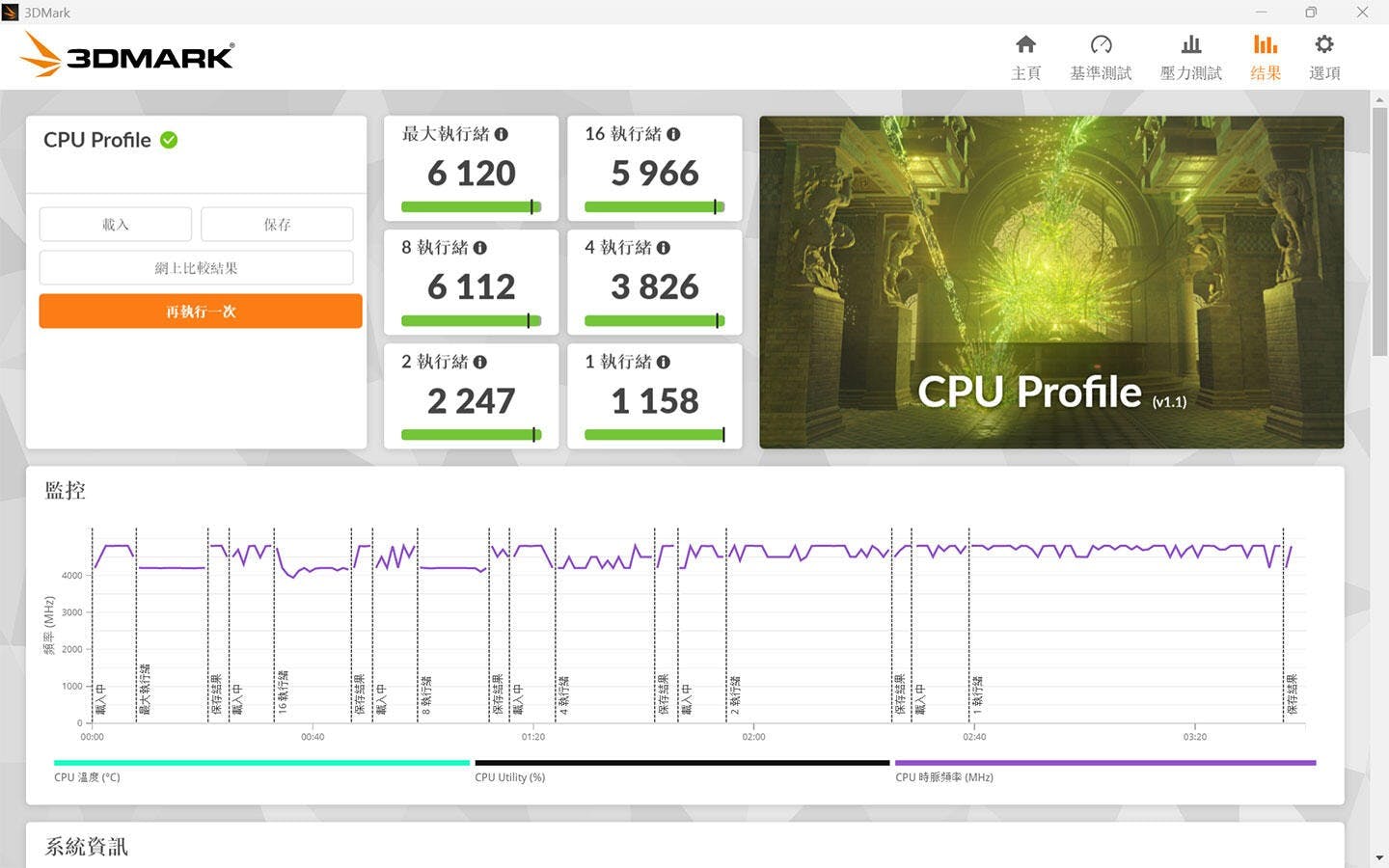Open the Benchmarks (基準測試) gauge icon

click(1101, 45)
